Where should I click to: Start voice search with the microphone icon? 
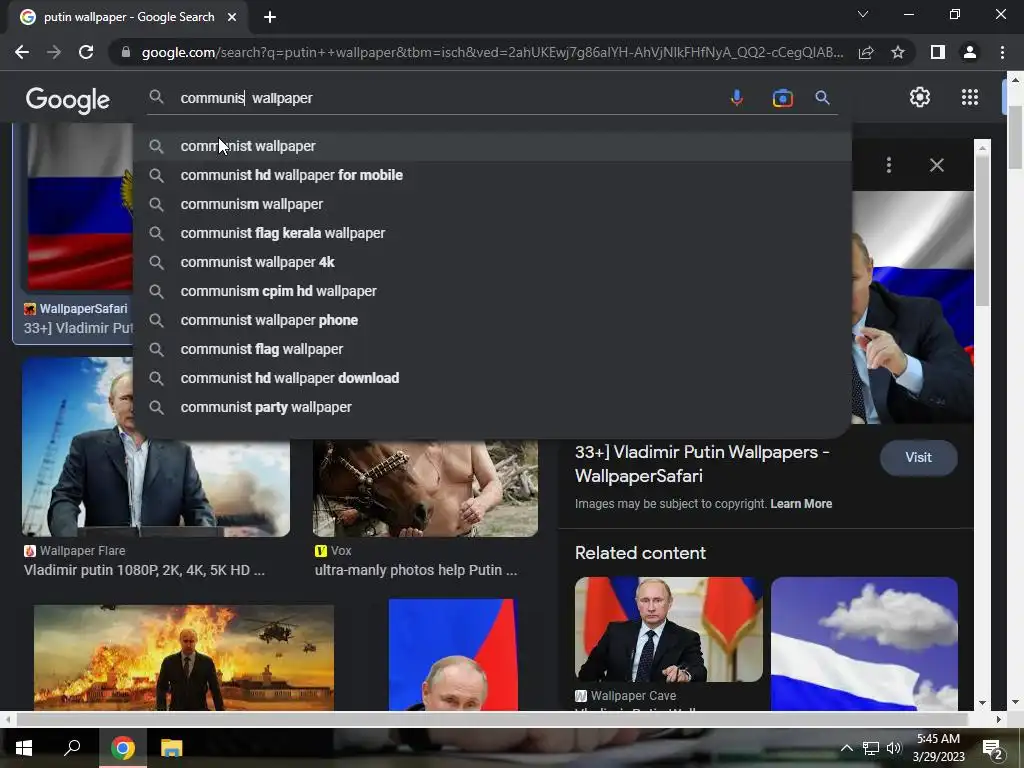click(x=737, y=98)
